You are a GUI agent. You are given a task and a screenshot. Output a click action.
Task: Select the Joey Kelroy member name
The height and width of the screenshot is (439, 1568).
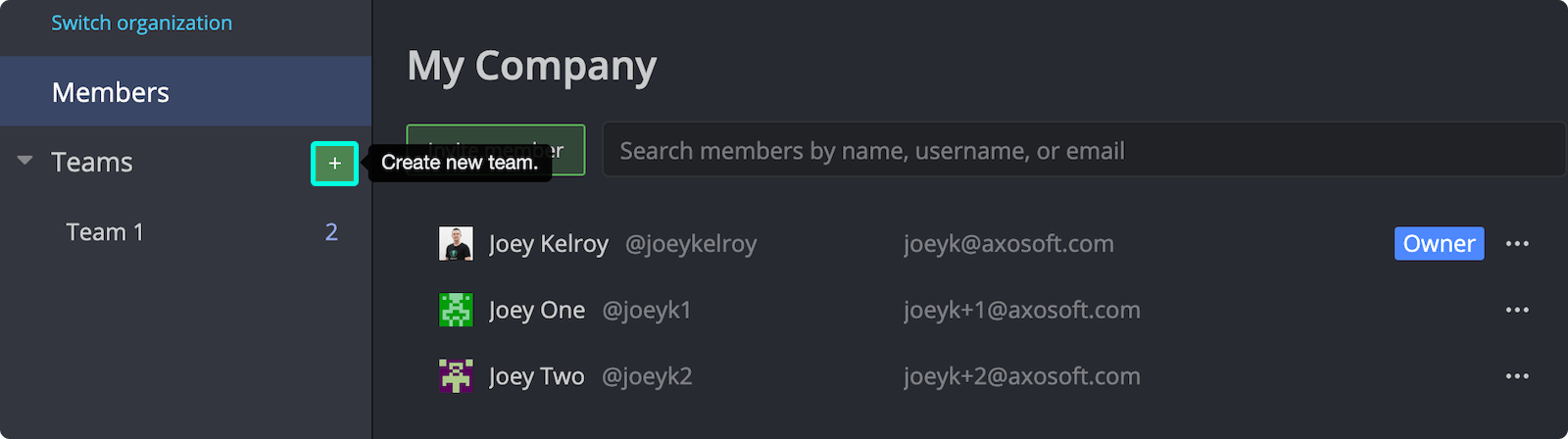pyautogui.click(x=549, y=244)
